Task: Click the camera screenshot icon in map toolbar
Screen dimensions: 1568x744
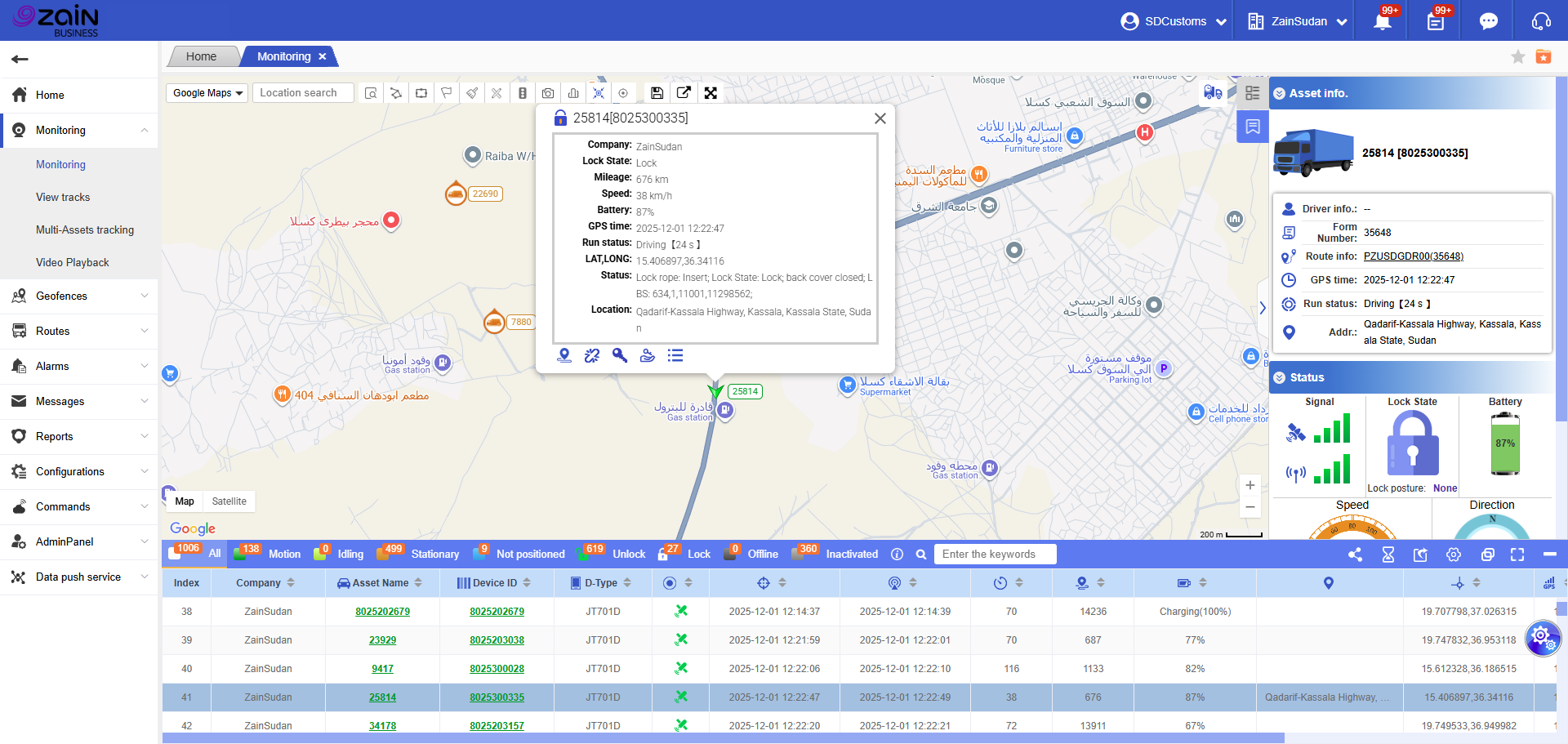Action: pos(548,93)
